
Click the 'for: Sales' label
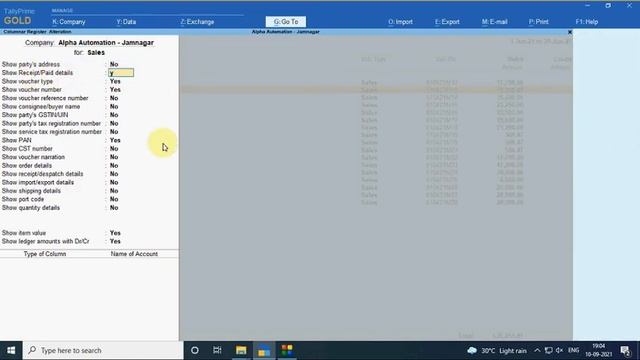89,53
